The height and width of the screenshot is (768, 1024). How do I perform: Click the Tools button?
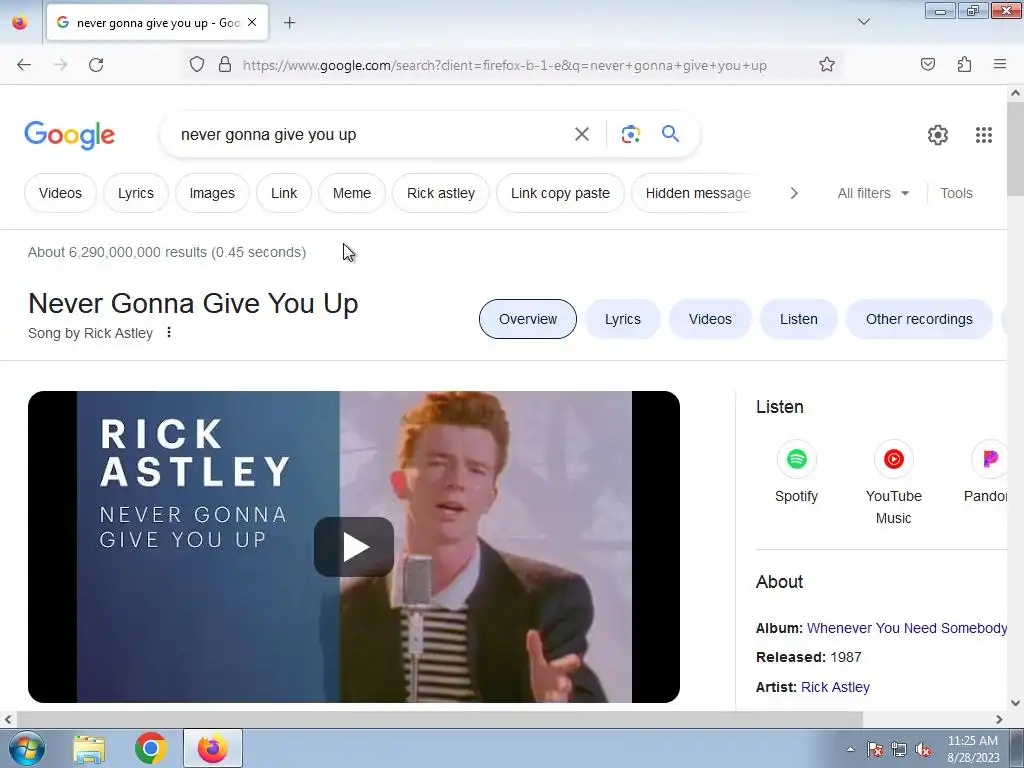pos(956,193)
